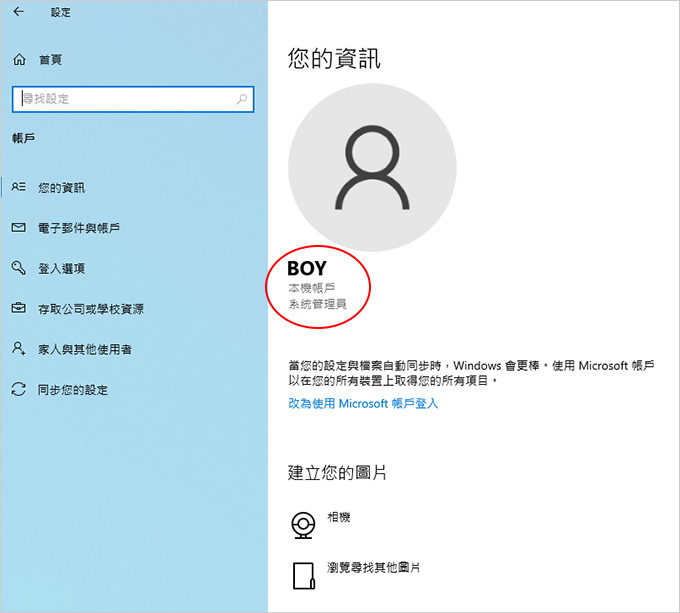
Task: Open 同步您的設定 page
Action: (73, 390)
